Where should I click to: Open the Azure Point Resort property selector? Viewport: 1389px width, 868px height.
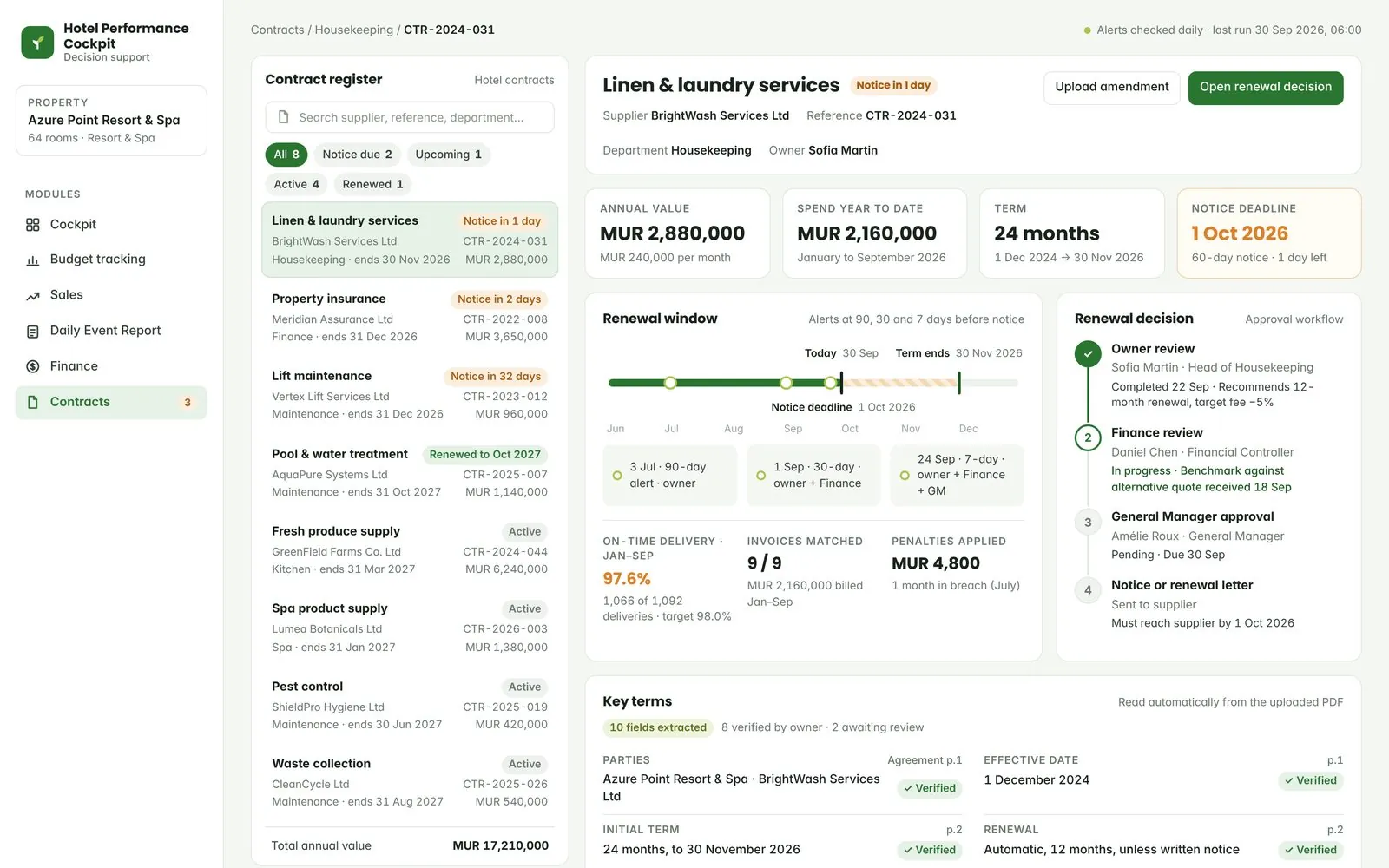click(111, 121)
